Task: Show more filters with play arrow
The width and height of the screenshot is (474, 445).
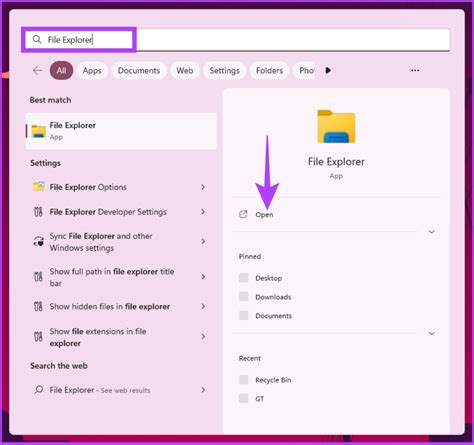Action: pos(328,70)
